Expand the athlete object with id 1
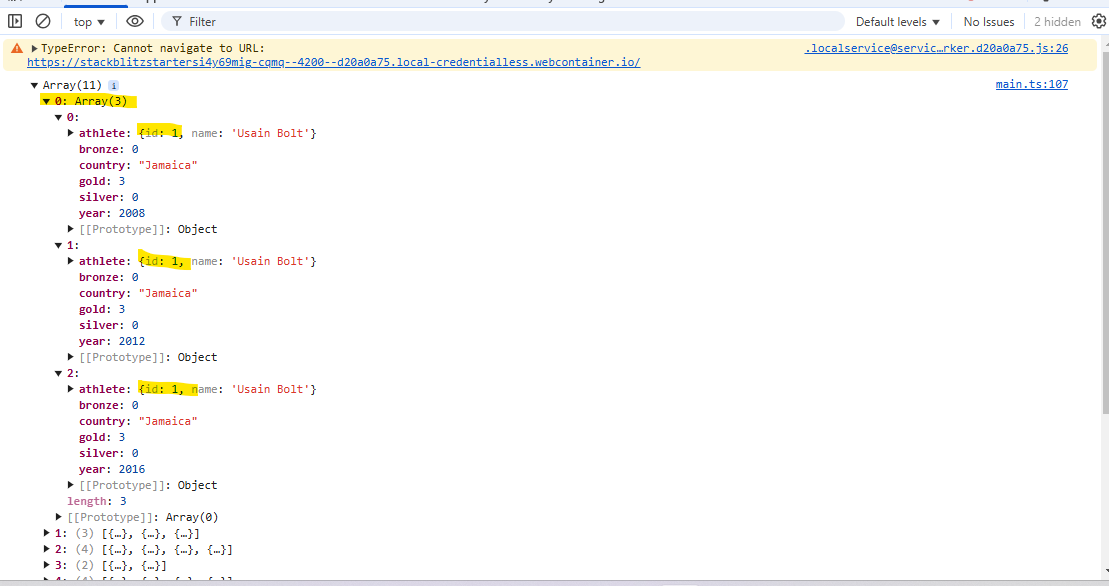This screenshot has width=1109, height=586. (70, 132)
